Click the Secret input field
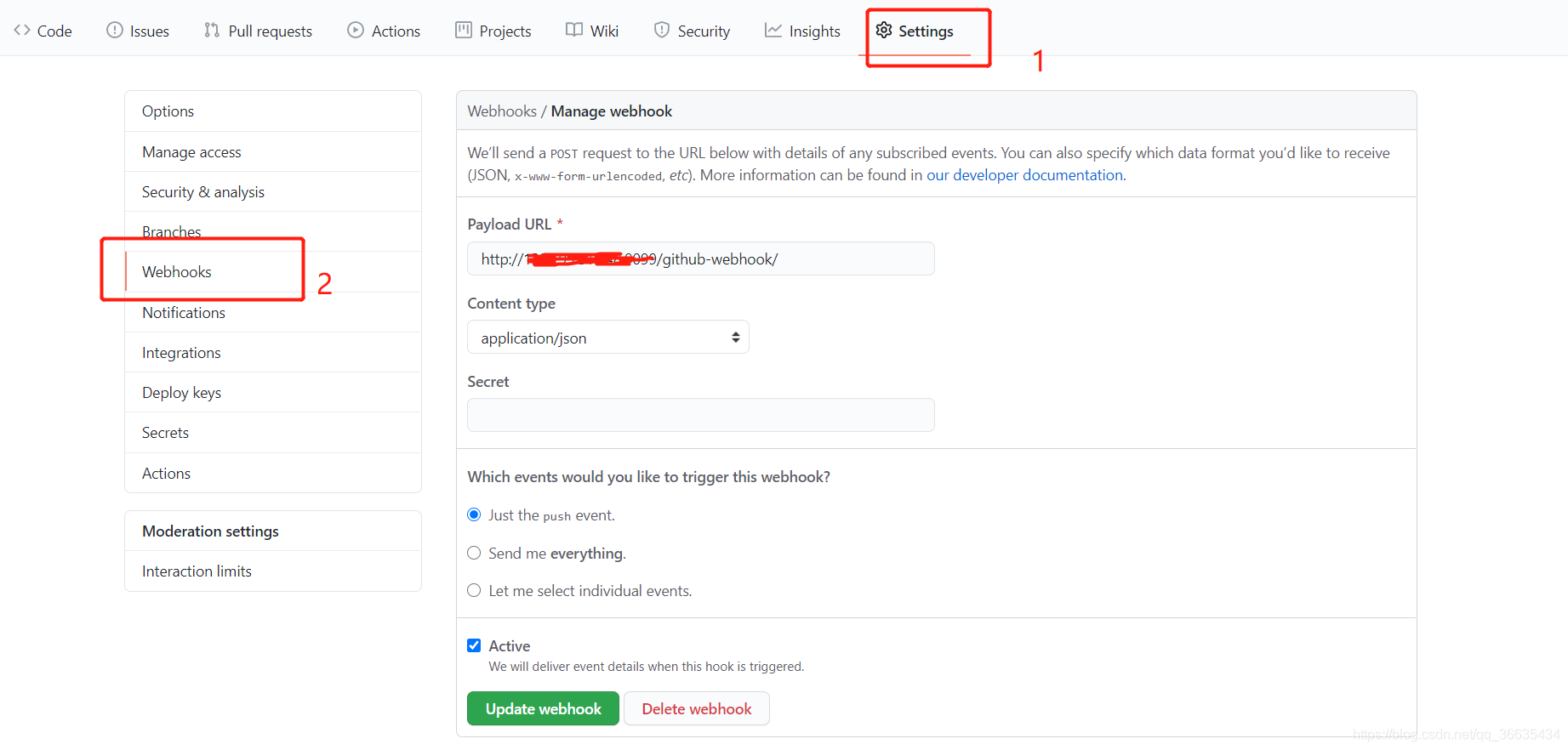Image resolution: width=1568 pixels, height=750 pixels. pos(701,415)
